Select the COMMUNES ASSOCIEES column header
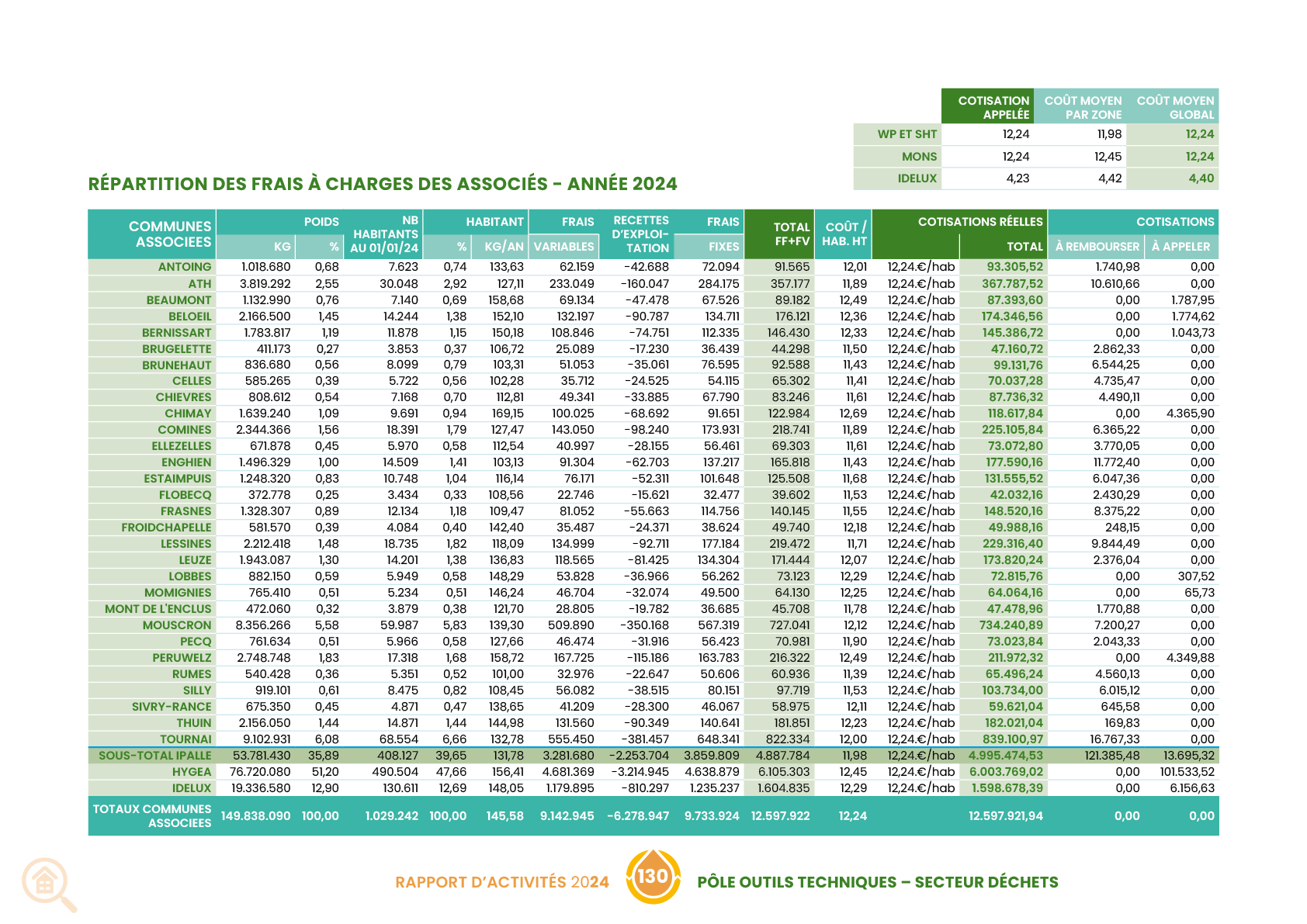This screenshot has width=1307, height=924. (x=169, y=234)
